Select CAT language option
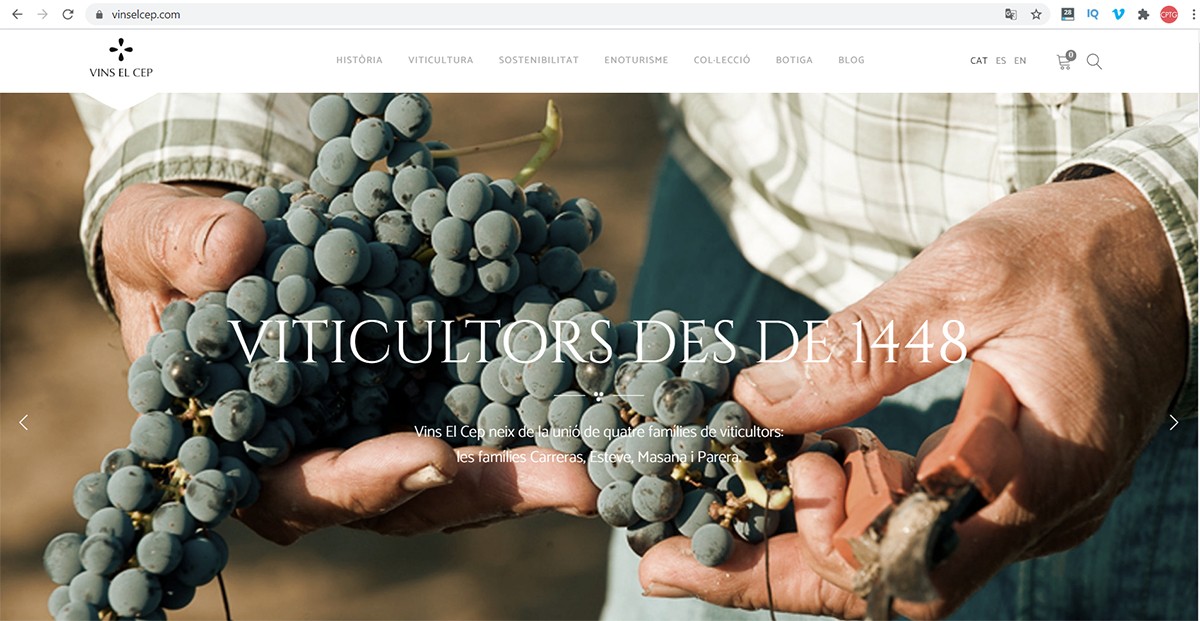 coord(979,61)
